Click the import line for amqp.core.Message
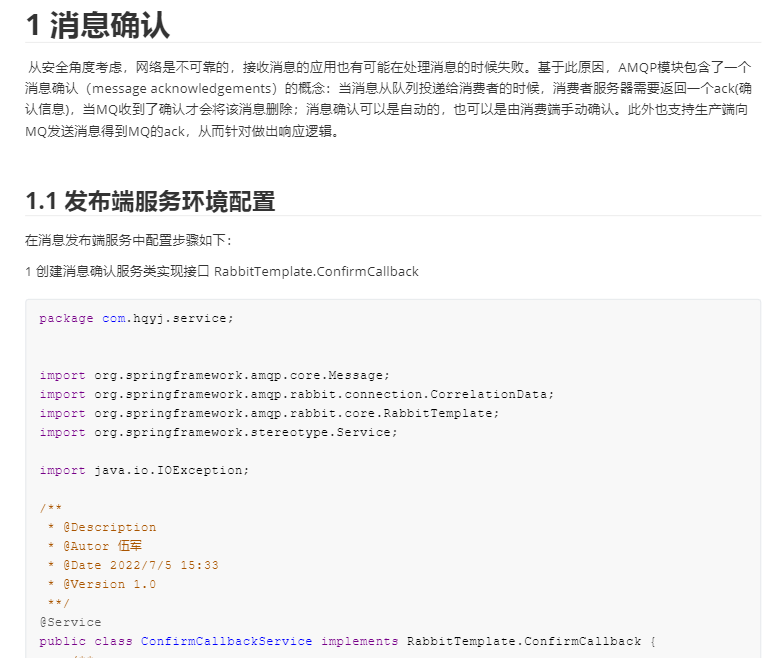781x658 pixels. click(214, 375)
